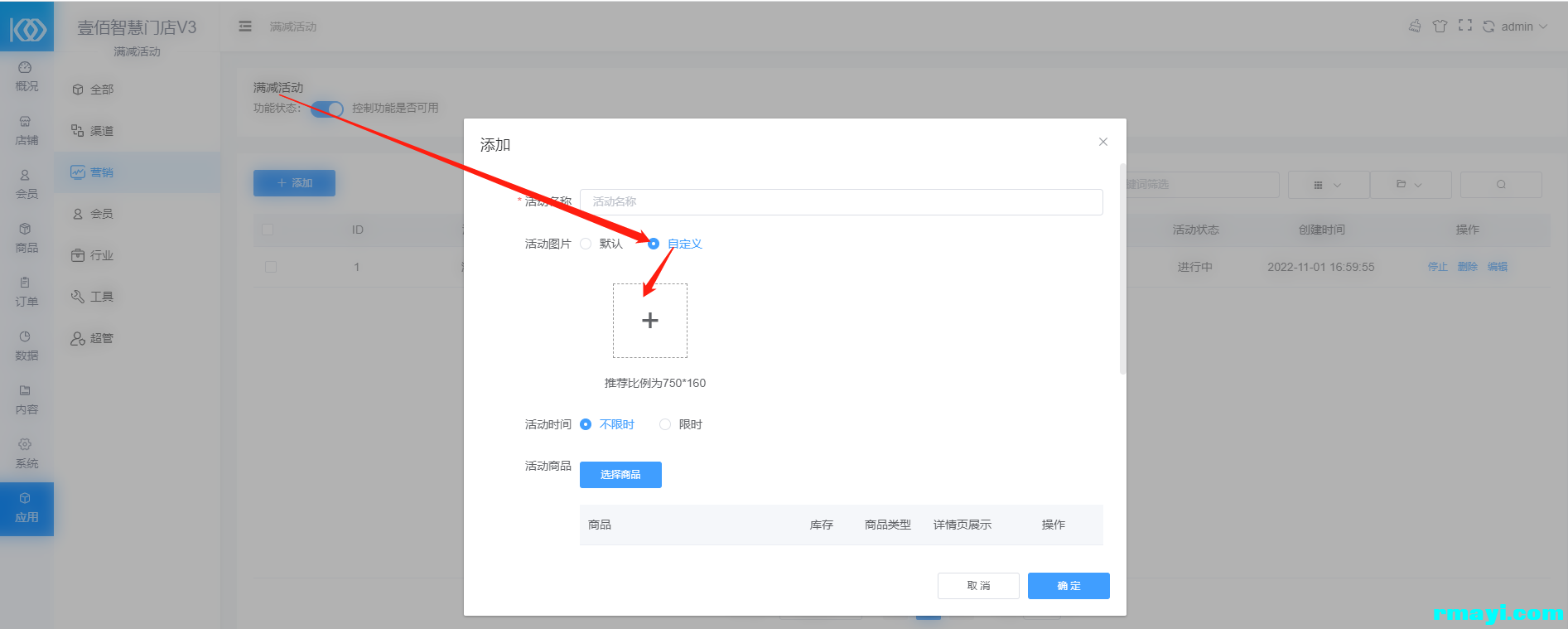Select 渠道 in the submenu
Viewport: 1568px width, 629px height.
(101, 131)
